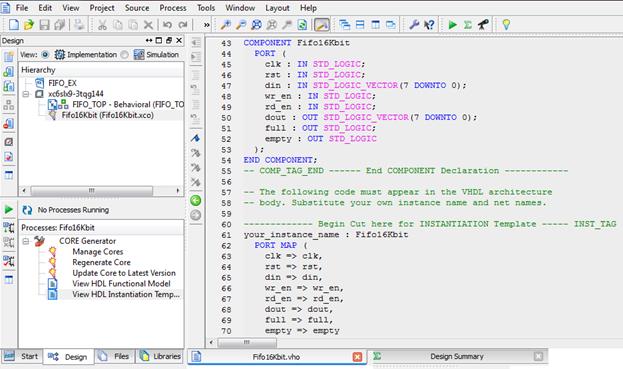623x369 pixels.
Task: Collapse the CORE Generator process tree
Action: pos(26,241)
